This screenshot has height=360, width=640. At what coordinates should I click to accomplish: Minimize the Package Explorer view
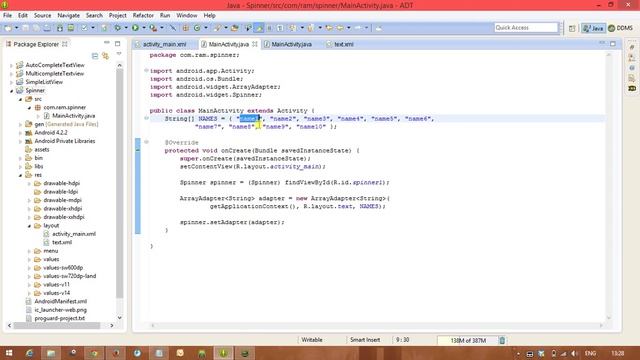(107, 43)
